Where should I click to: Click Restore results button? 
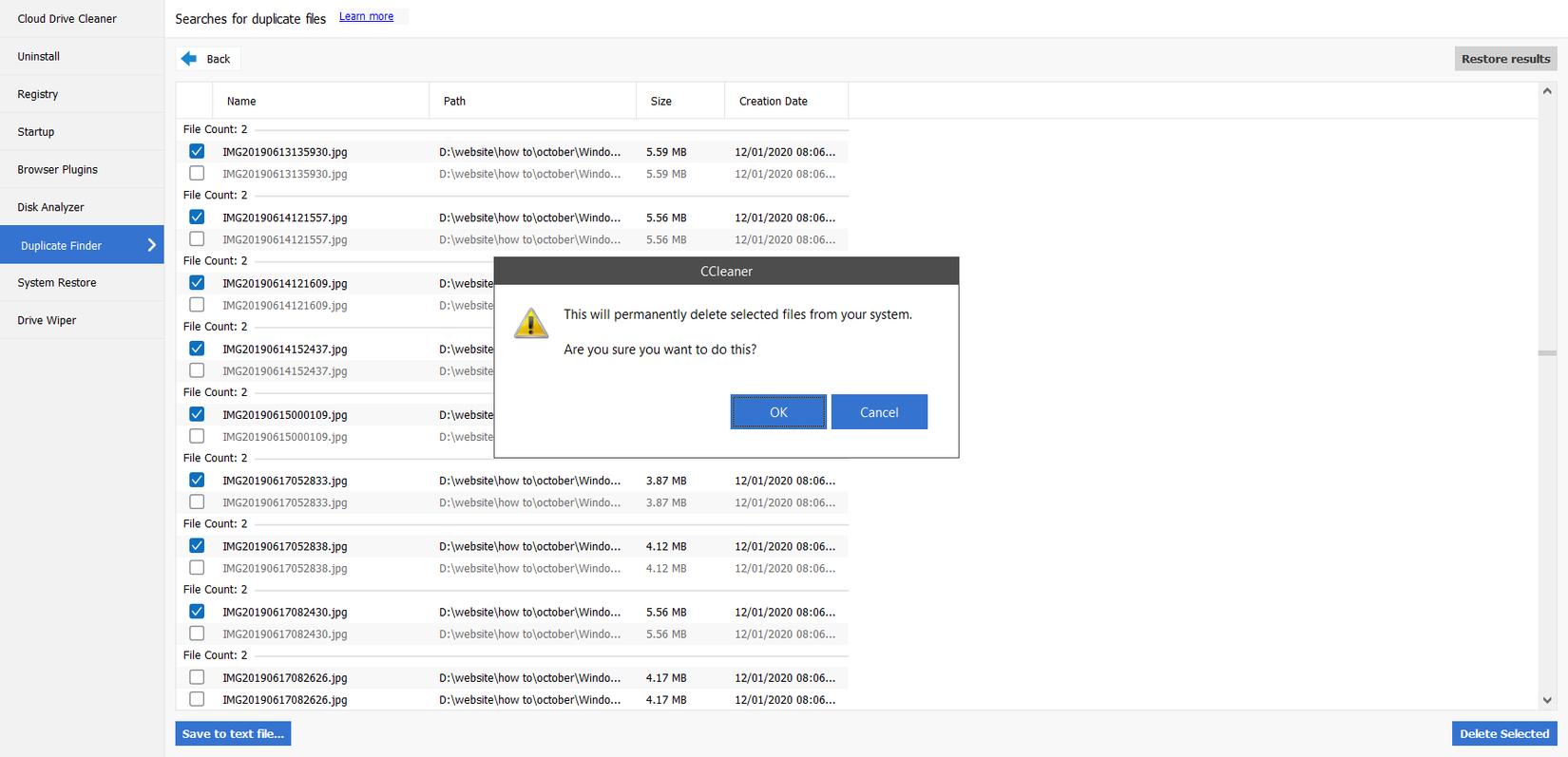(x=1505, y=59)
